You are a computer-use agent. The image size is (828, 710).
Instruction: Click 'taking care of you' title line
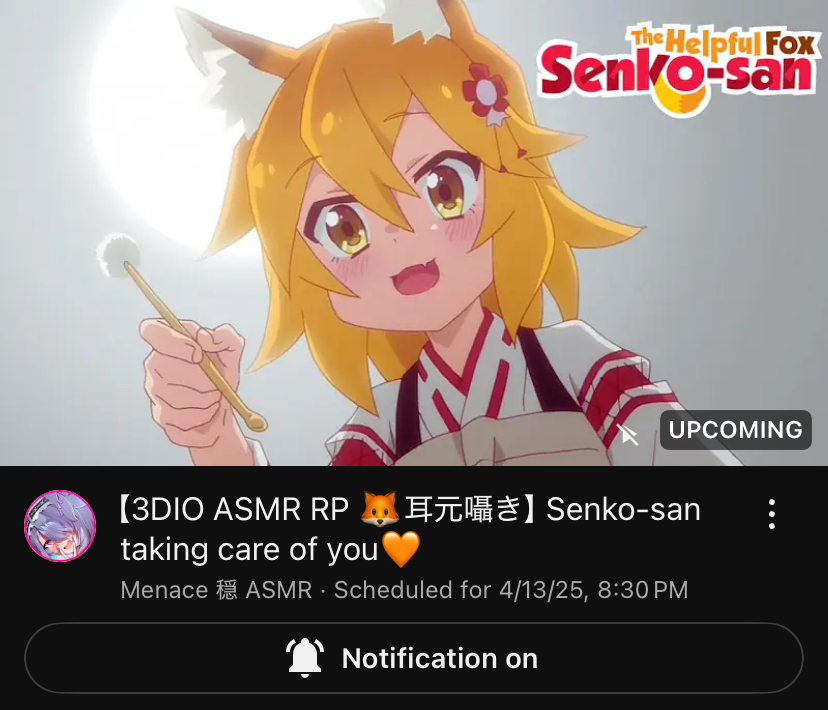249,550
